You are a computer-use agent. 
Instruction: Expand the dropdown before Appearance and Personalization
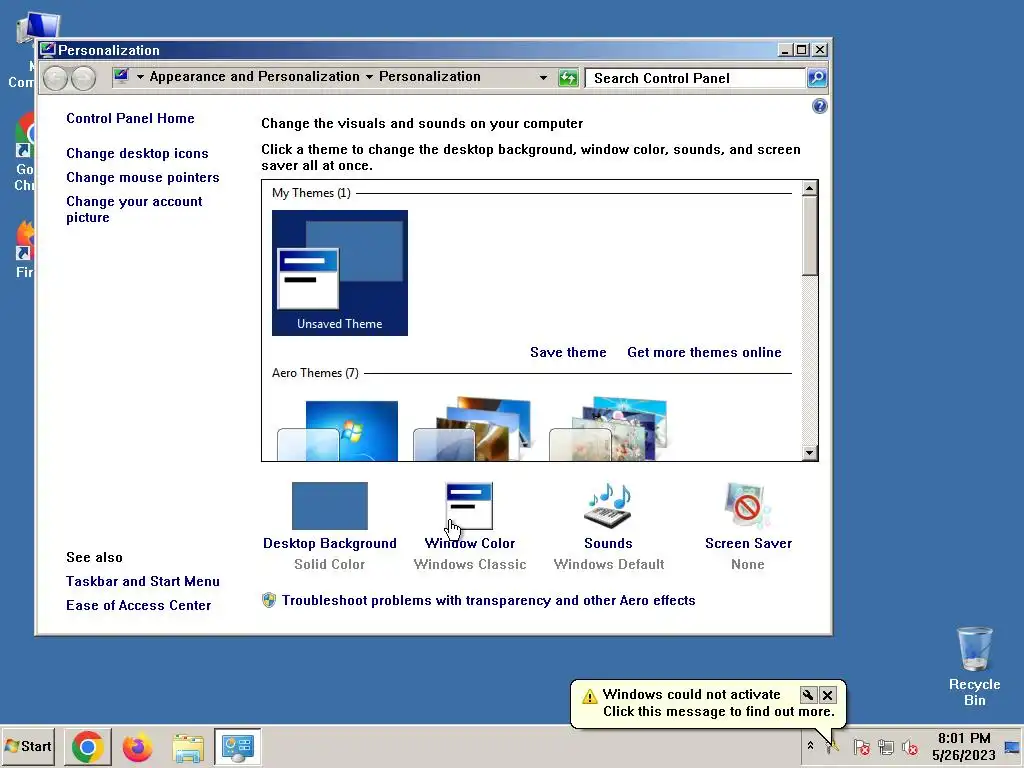[140, 77]
